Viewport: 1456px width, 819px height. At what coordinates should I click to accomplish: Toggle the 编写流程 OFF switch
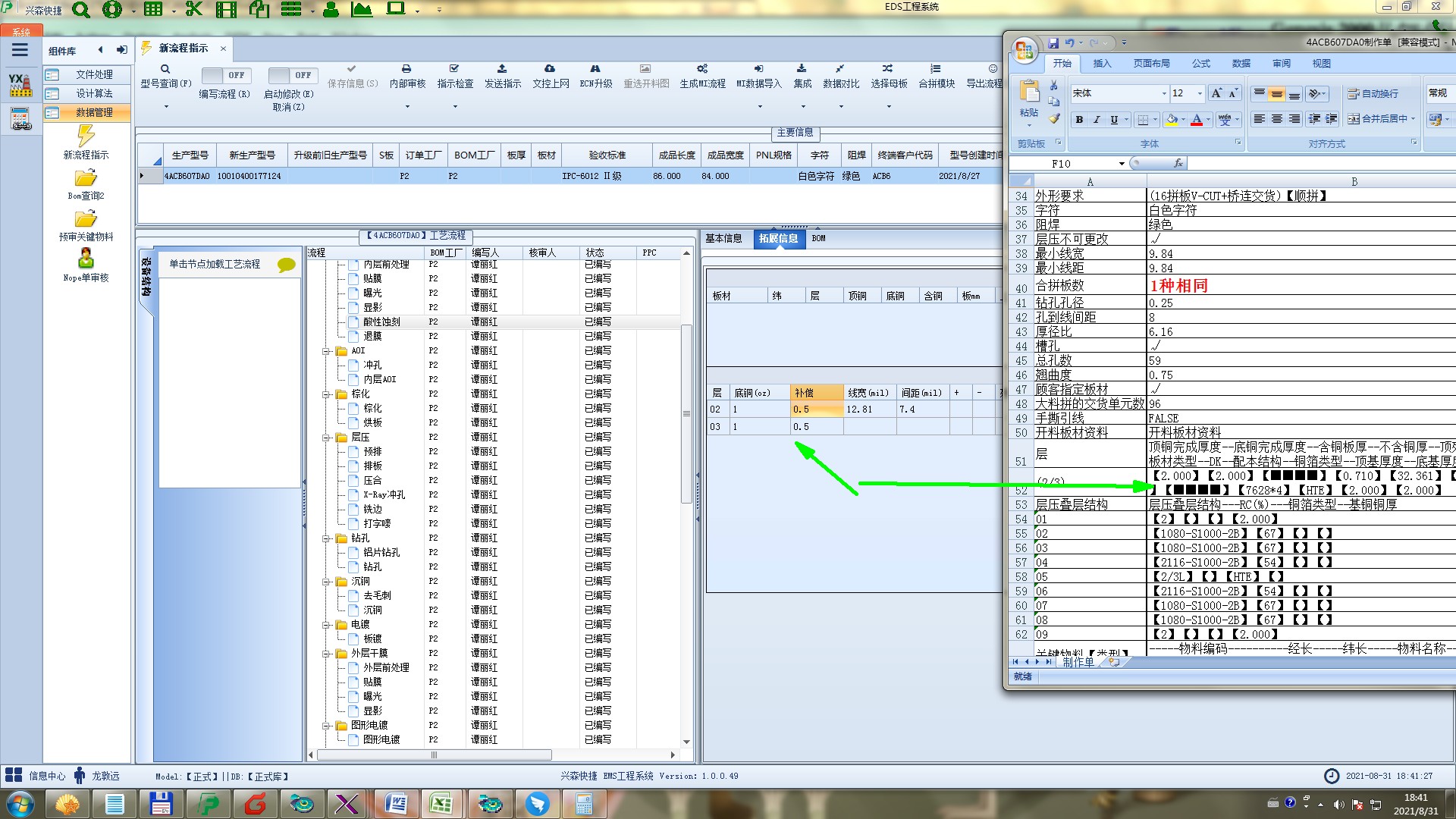(225, 75)
